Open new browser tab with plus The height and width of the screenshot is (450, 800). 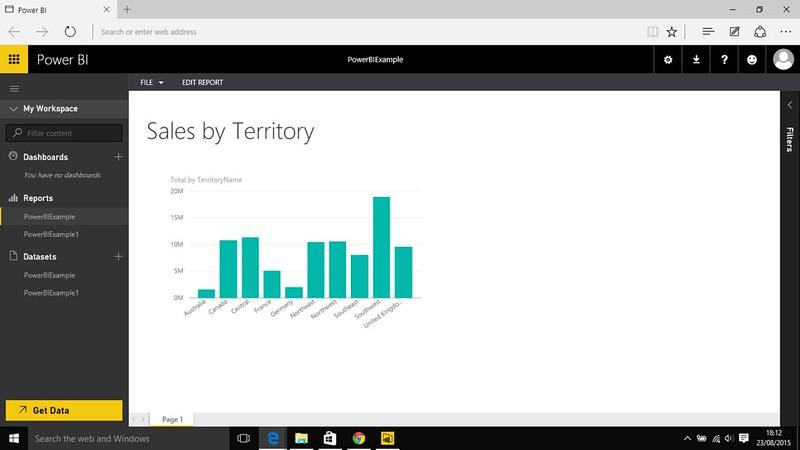point(127,9)
